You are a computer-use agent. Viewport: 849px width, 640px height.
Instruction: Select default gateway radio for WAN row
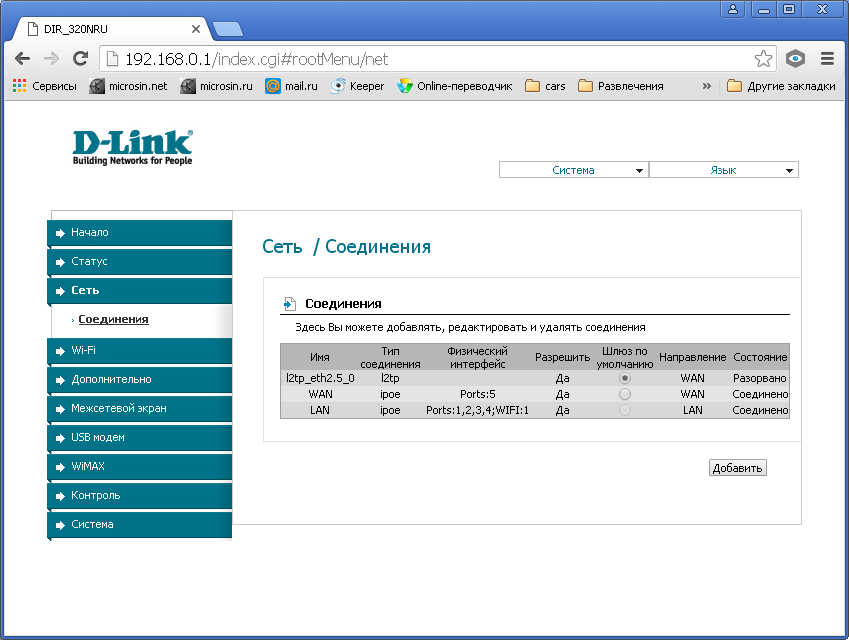pos(625,394)
